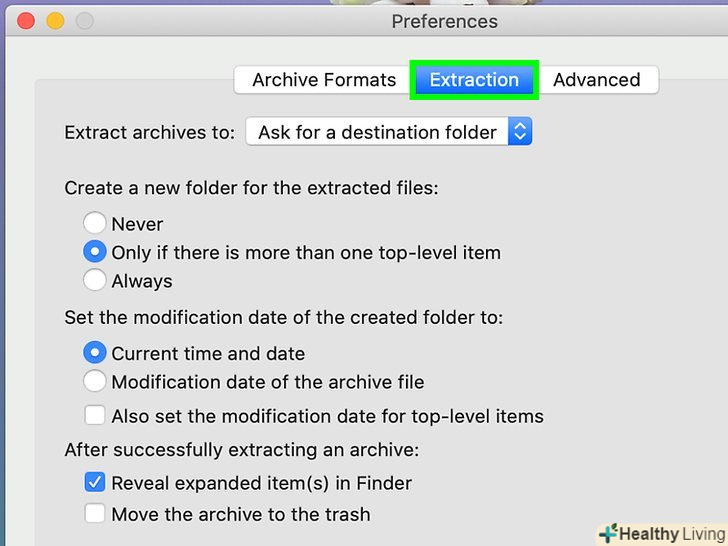Enable modification date for top-level items checkbox
The width and height of the screenshot is (728, 546).
[95, 415]
